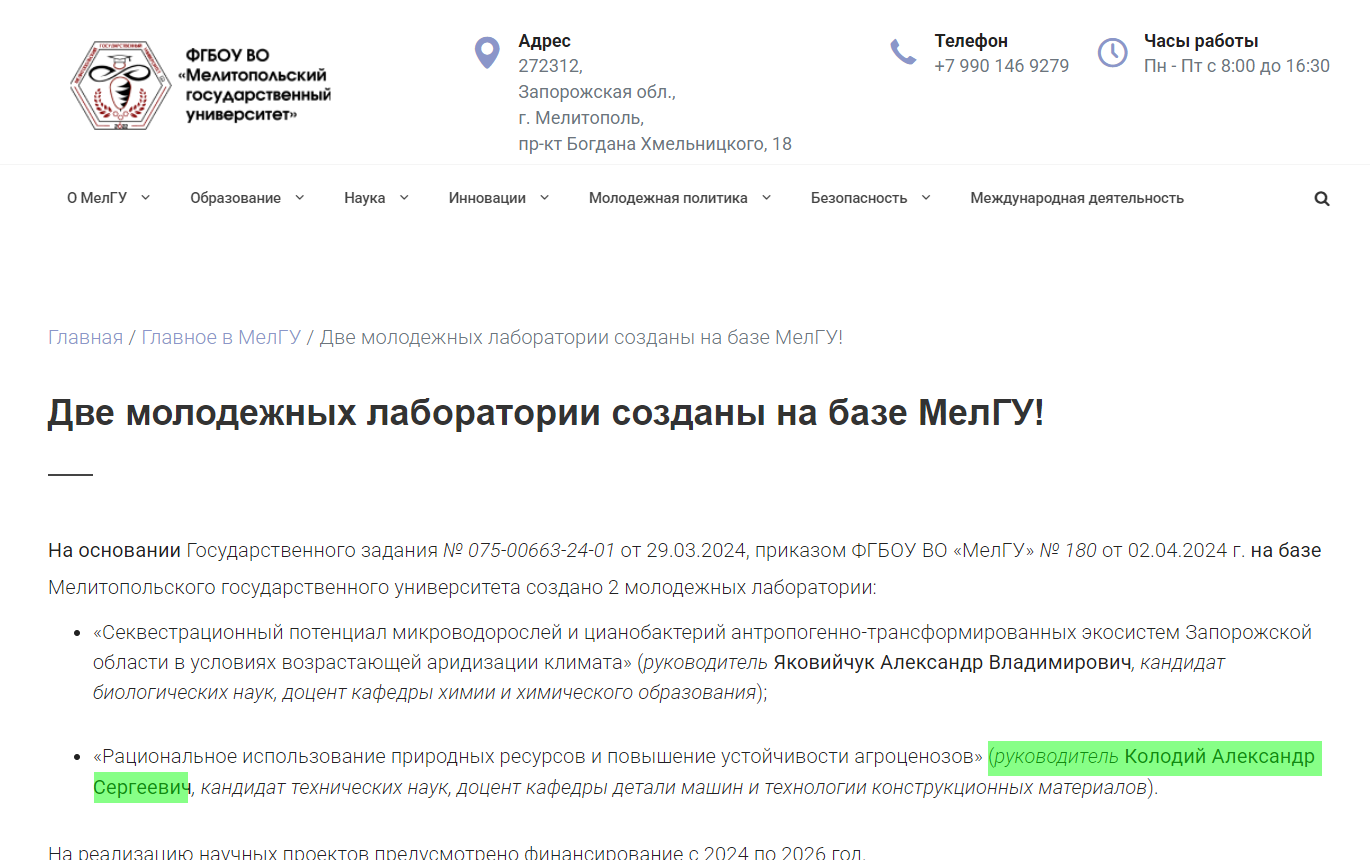This screenshot has width=1370, height=860.
Task: Open the Инновации dropdown arrow
Action: [545, 197]
